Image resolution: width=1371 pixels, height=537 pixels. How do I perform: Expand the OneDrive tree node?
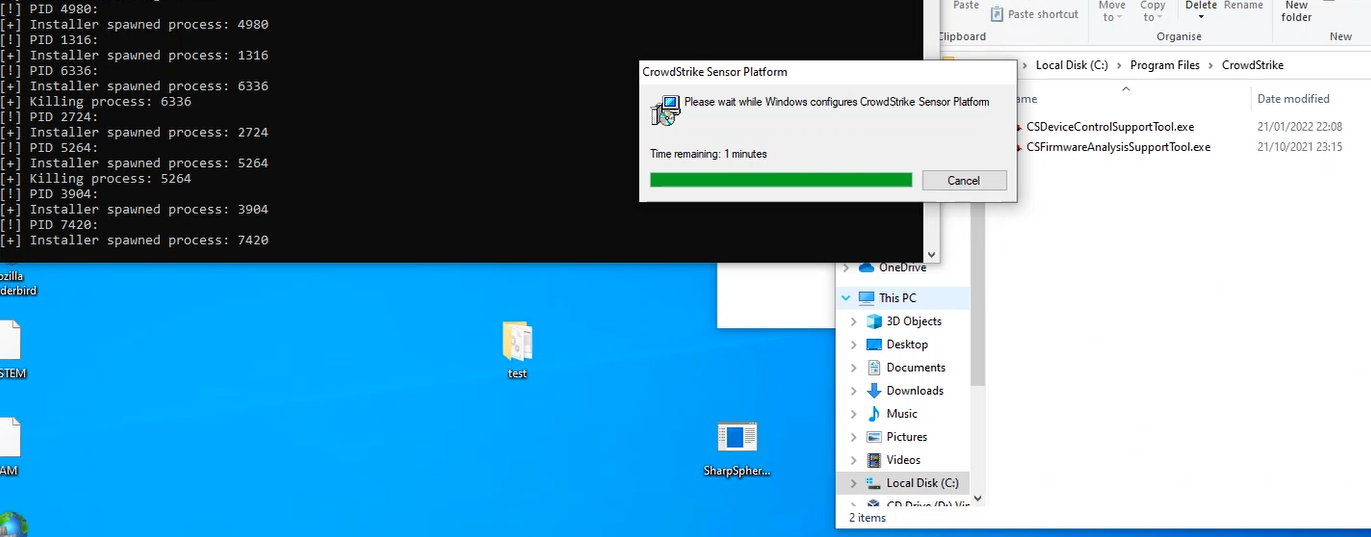click(x=846, y=267)
